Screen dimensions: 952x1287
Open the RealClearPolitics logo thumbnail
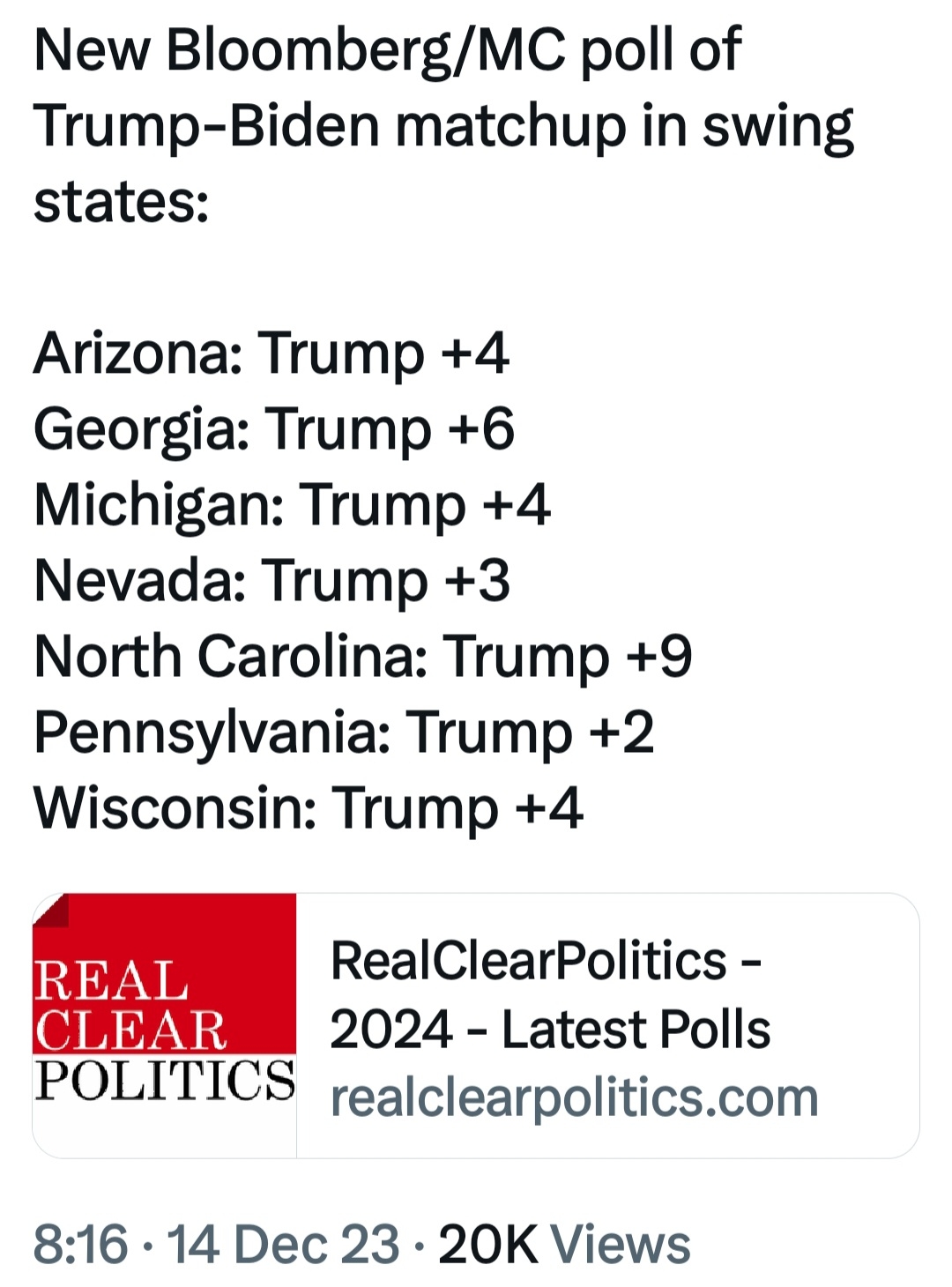point(165,1025)
